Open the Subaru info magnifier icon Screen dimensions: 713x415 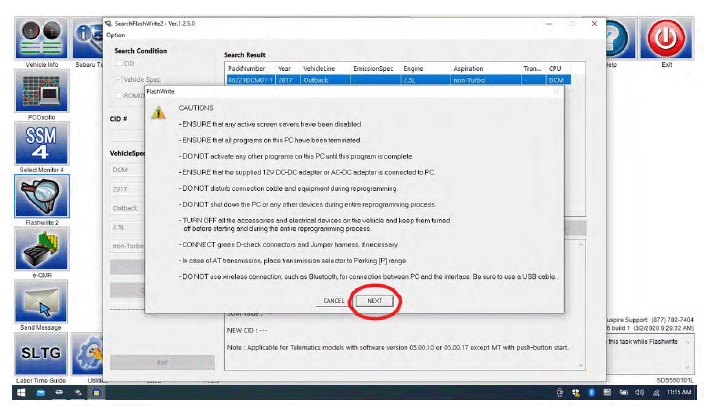[88, 38]
